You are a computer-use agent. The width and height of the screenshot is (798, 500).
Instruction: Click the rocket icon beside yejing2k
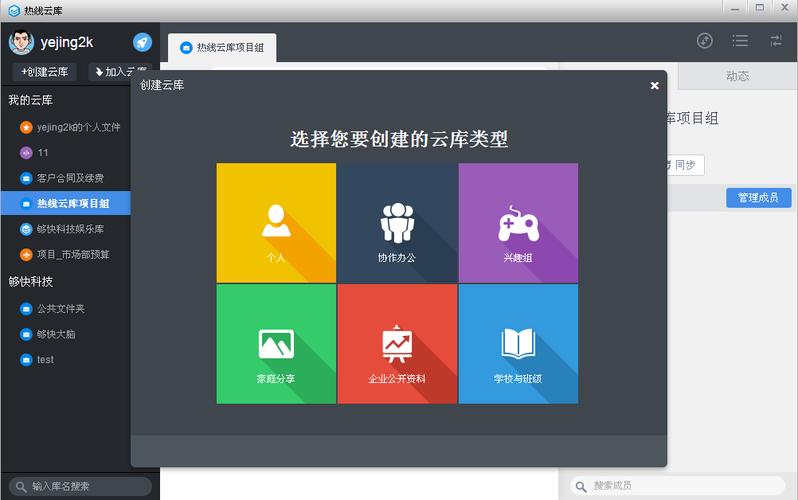pos(142,42)
